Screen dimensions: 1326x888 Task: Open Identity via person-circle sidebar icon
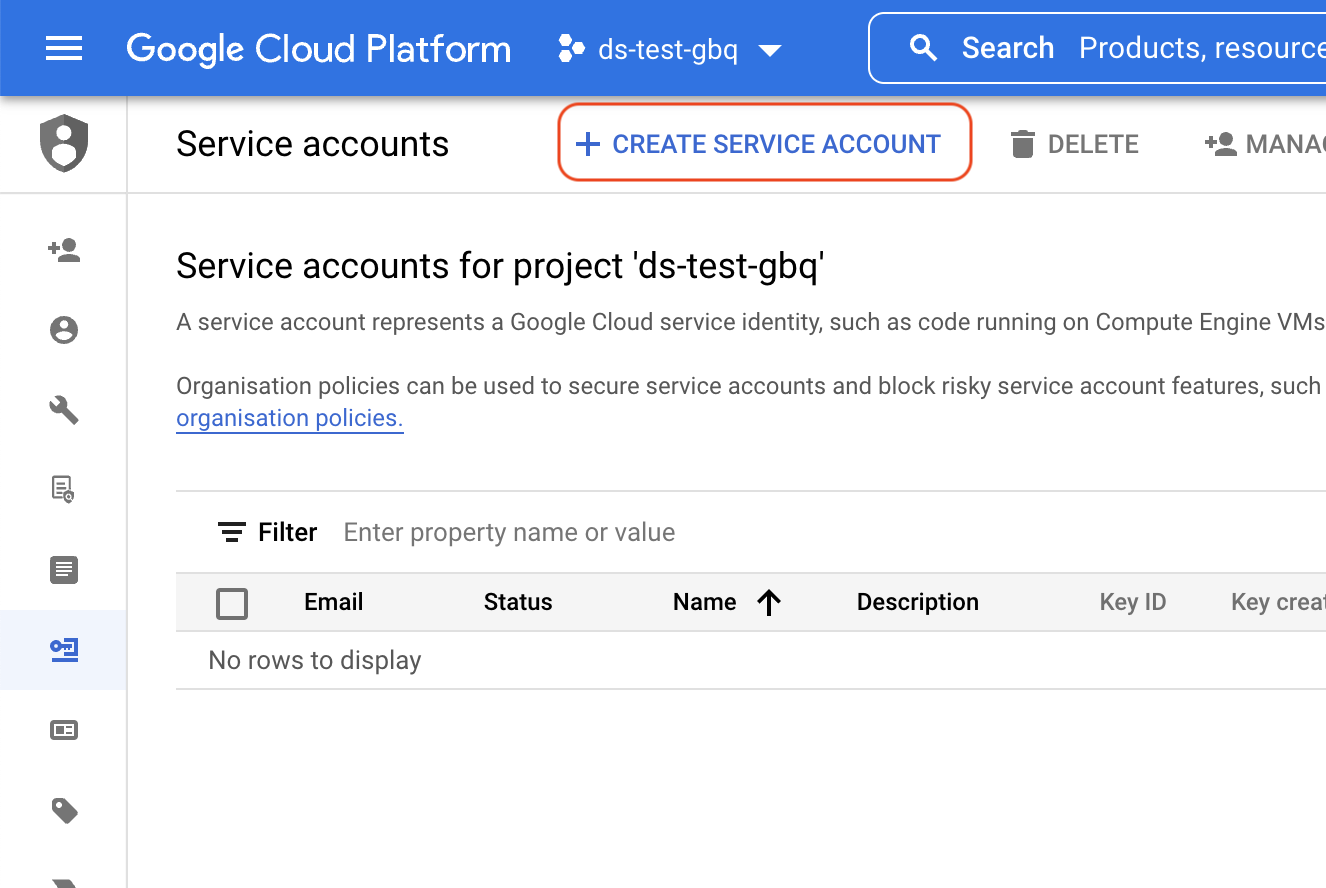[x=64, y=330]
